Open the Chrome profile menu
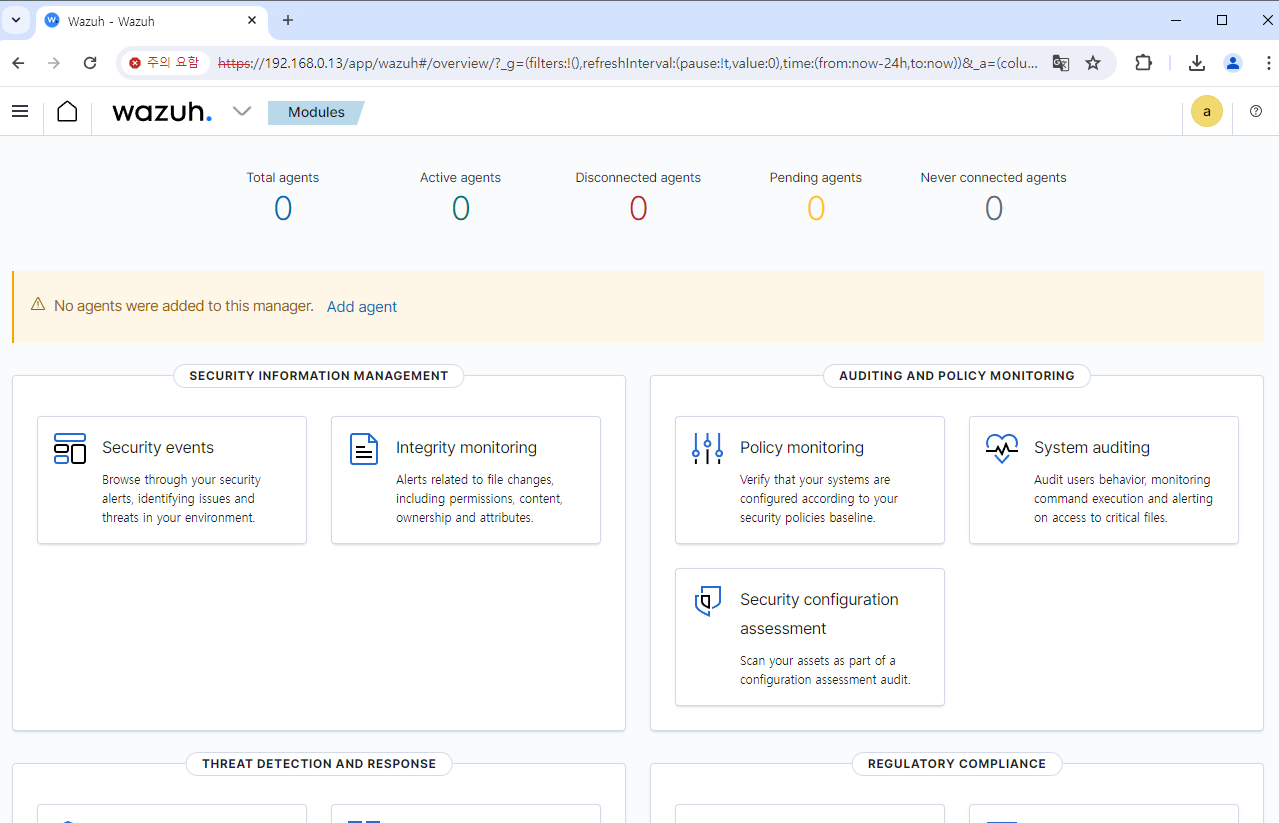1279x823 pixels. [x=1233, y=63]
